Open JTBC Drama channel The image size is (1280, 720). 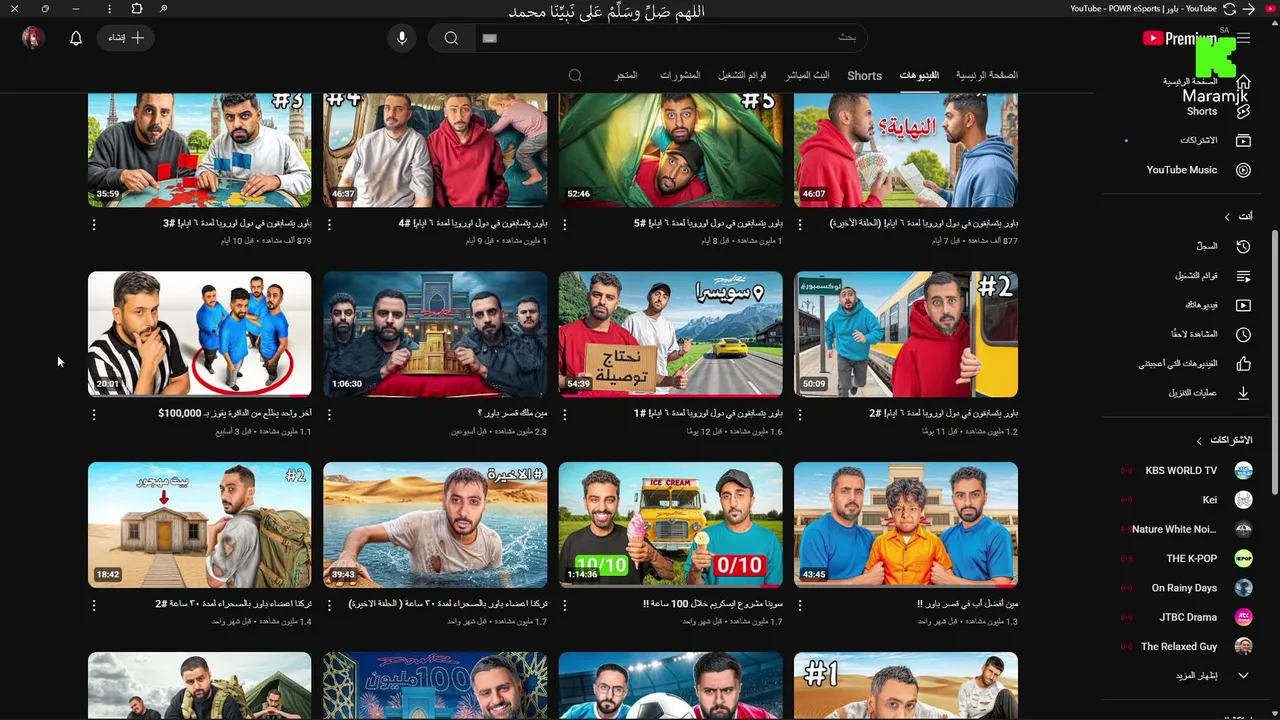(x=1188, y=617)
